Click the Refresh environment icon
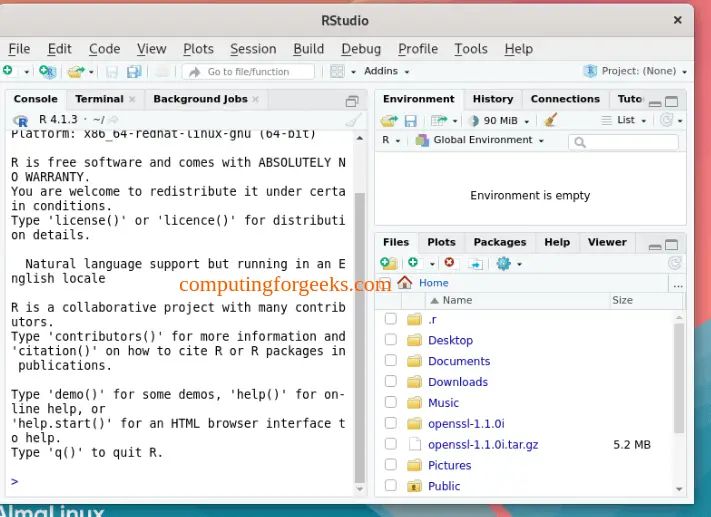This screenshot has height=517, width=711. 667,120
